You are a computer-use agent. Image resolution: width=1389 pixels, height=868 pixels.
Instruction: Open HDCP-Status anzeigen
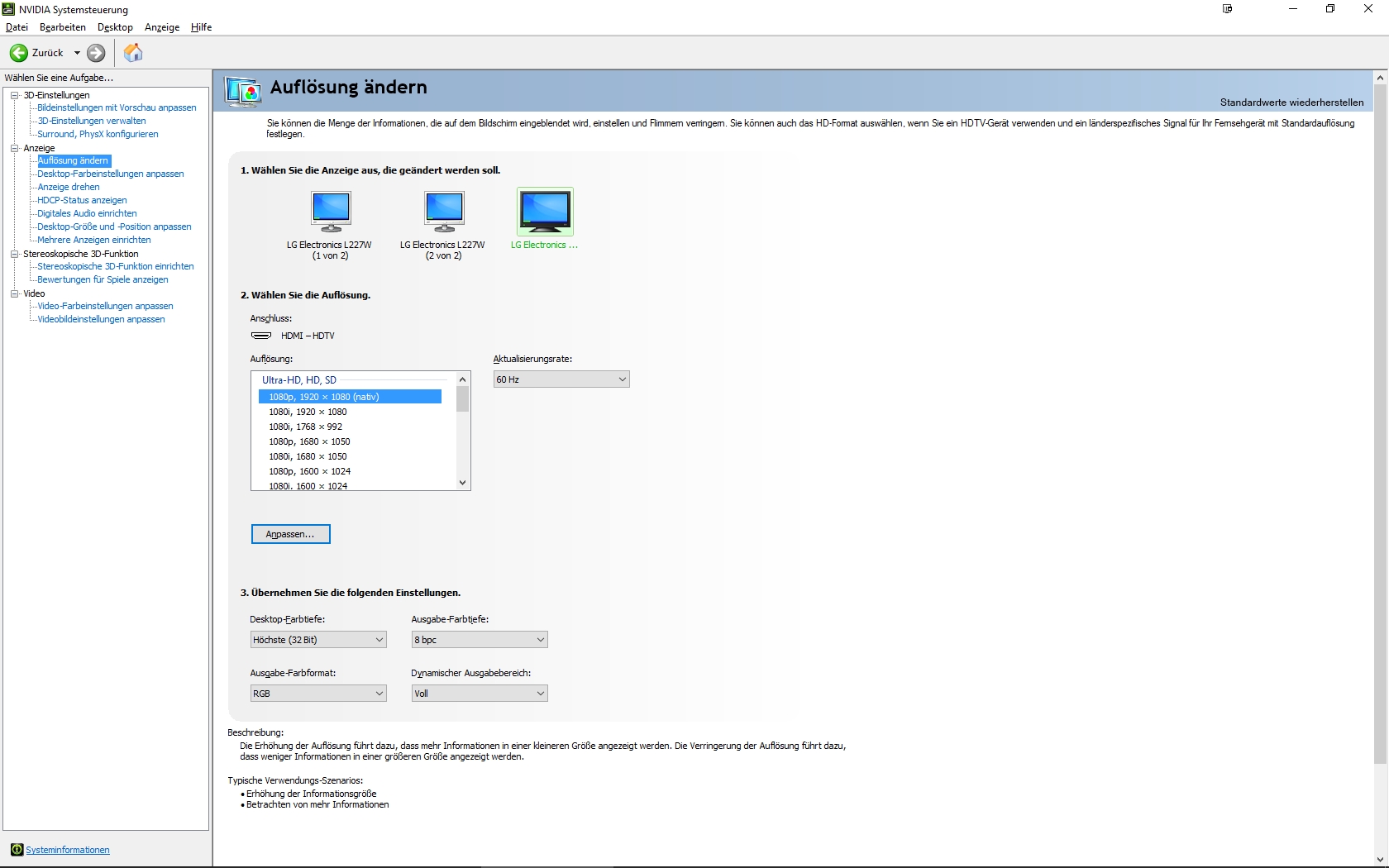point(82,200)
